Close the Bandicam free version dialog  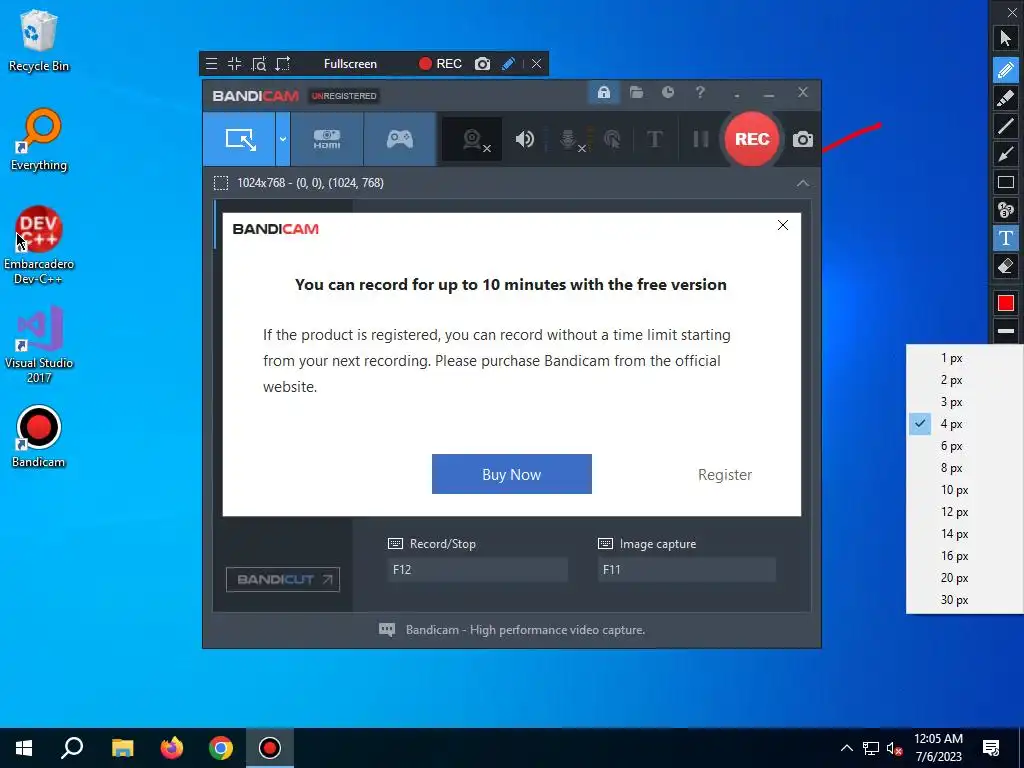[x=782, y=225]
